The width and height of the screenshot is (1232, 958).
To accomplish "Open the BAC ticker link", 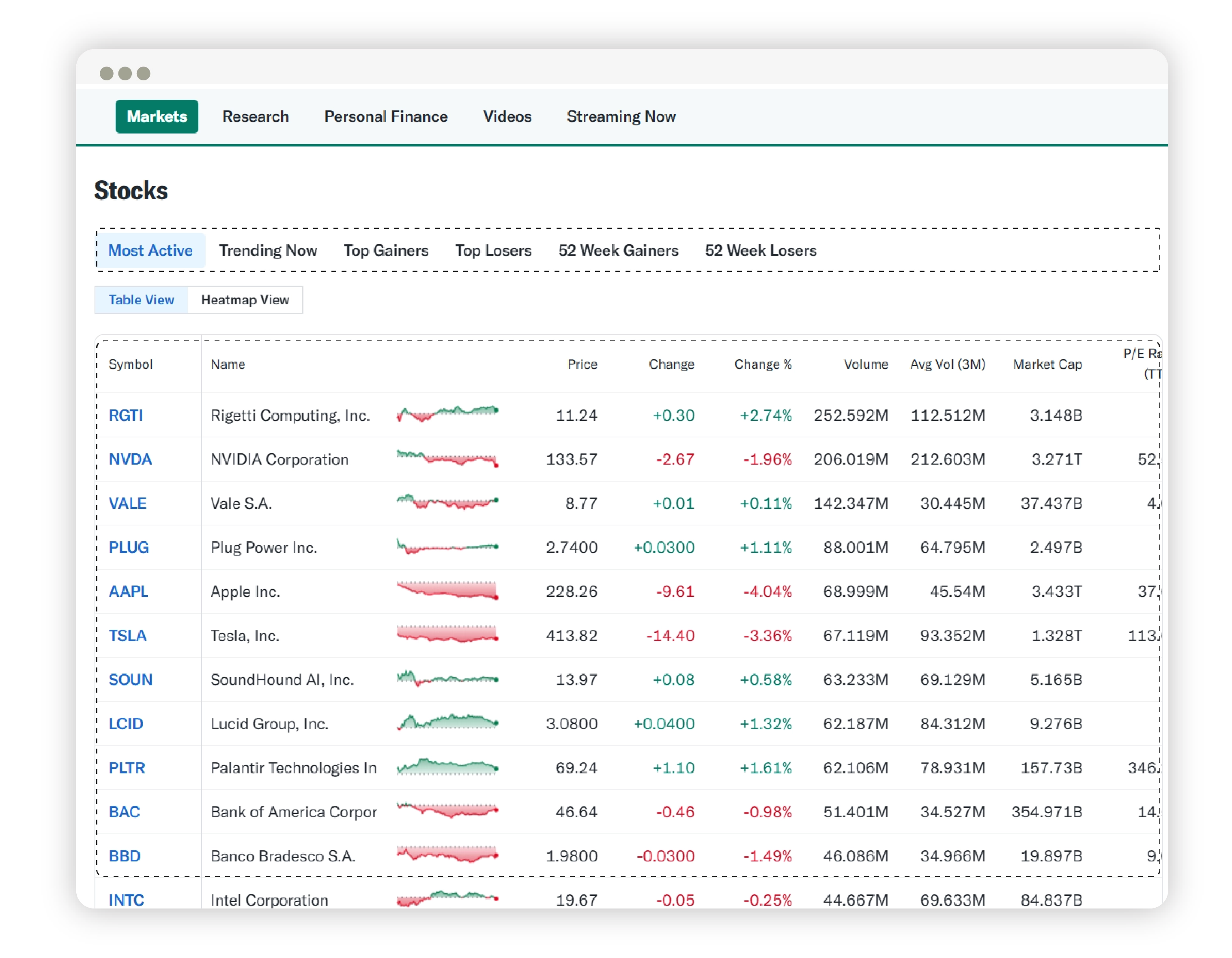I will 124,811.
